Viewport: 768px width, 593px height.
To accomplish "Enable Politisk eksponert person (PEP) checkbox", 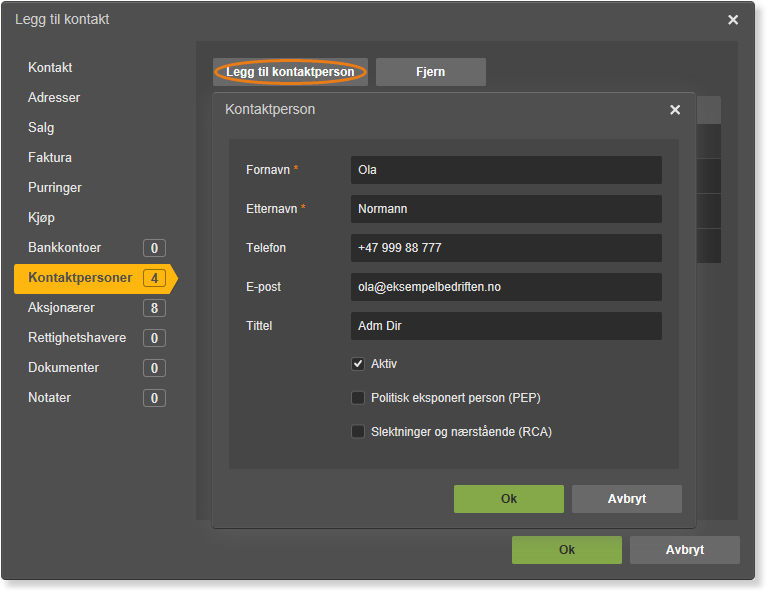I will pyautogui.click(x=358, y=398).
